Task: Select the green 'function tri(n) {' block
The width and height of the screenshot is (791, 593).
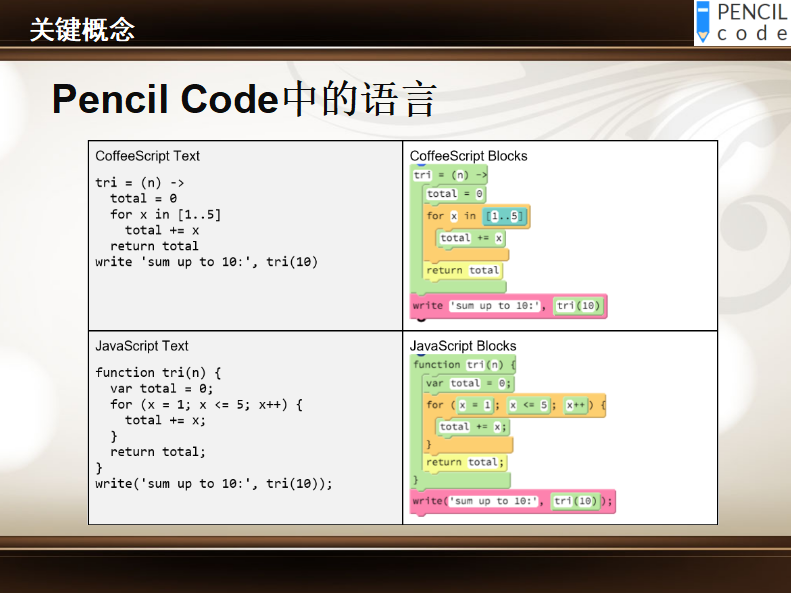Action: click(x=463, y=365)
